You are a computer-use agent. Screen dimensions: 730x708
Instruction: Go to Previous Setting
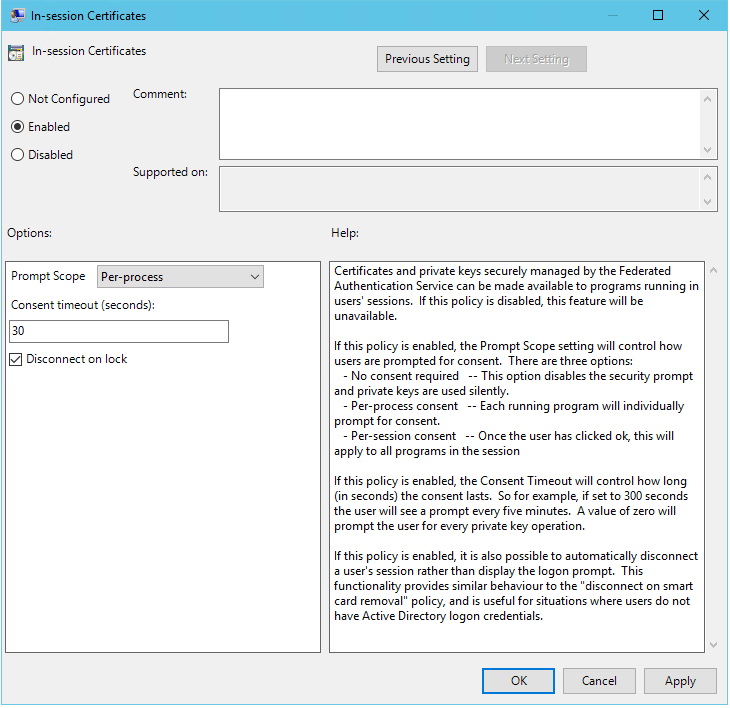(427, 59)
